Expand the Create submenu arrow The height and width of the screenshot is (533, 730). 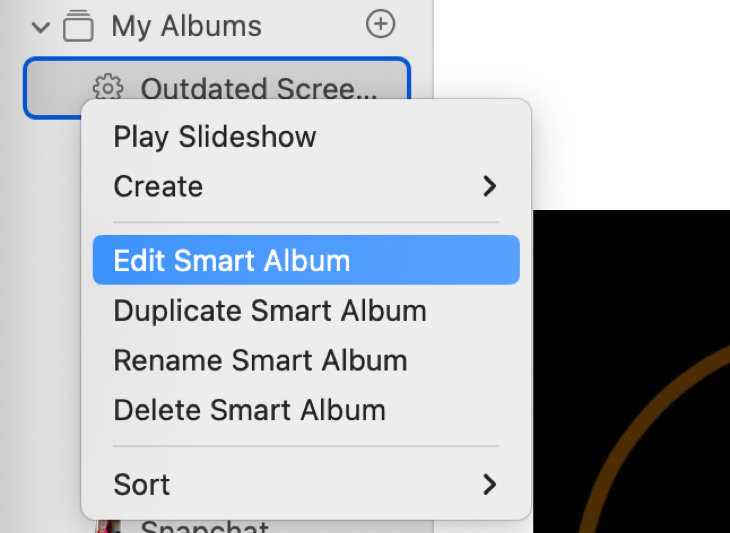coord(489,186)
